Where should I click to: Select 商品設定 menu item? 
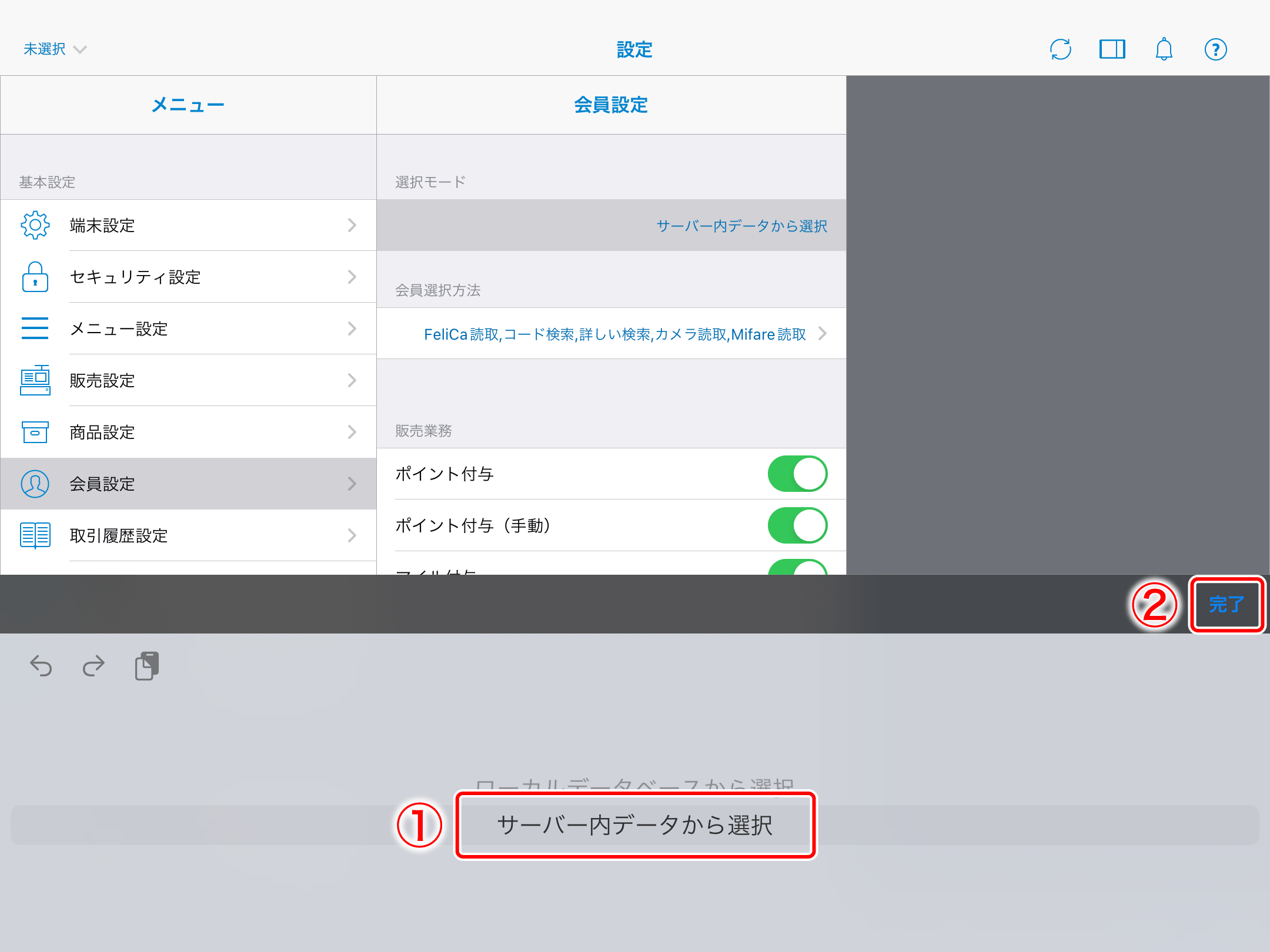coord(188,432)
